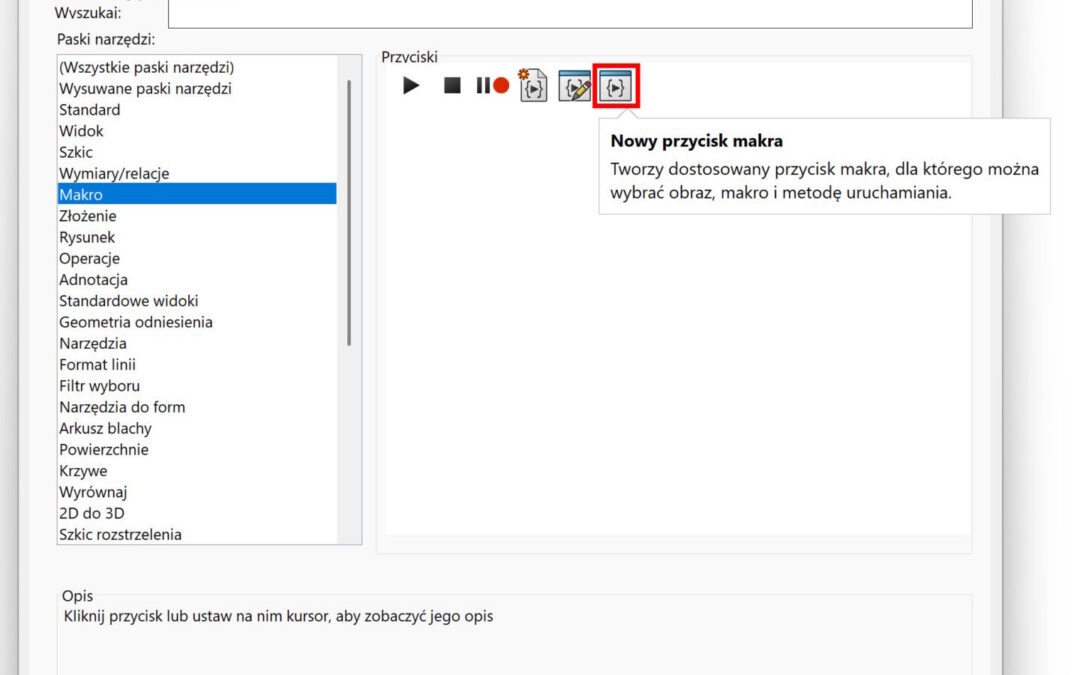Click the toolbar list vertical scrollbar
This screenshot has width=1080, height=675.
coord(349,212)
